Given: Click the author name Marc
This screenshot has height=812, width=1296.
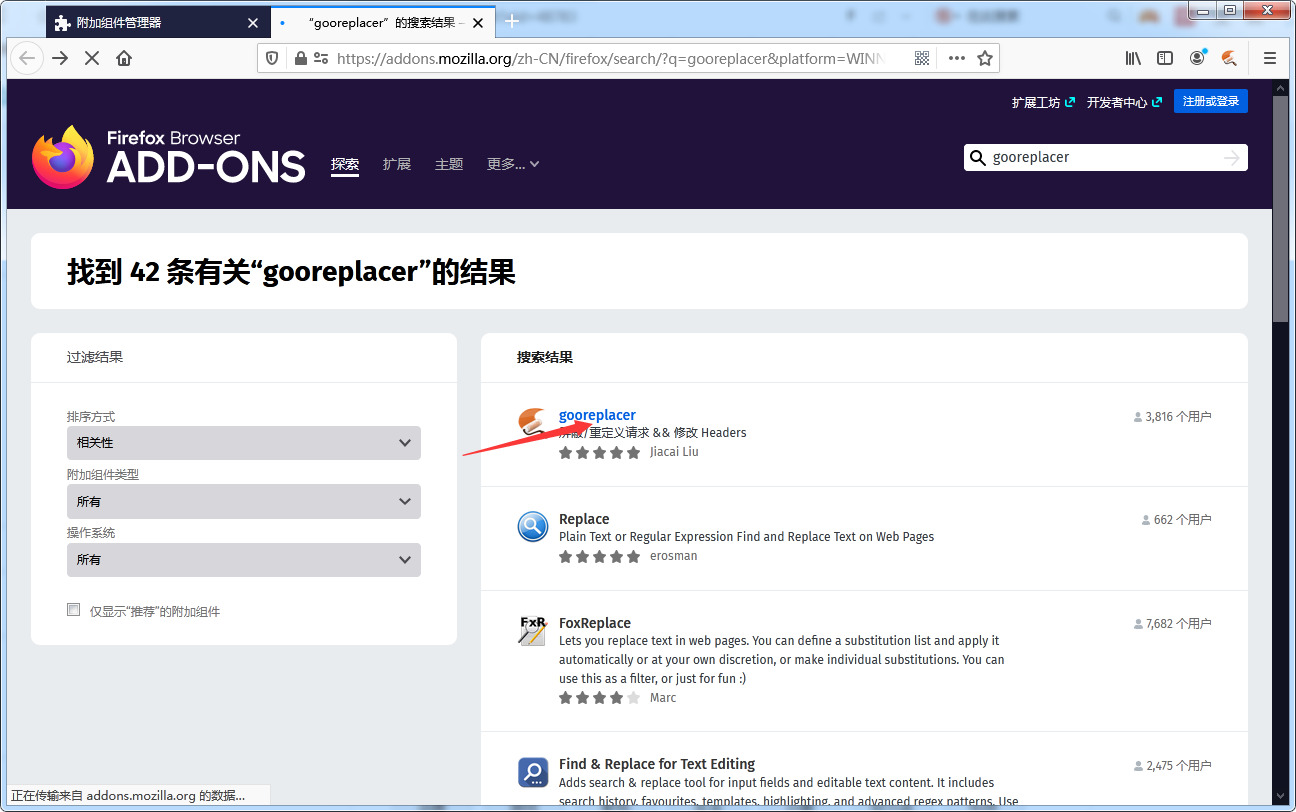Looking at the screenshot, I should click(663, 698).
